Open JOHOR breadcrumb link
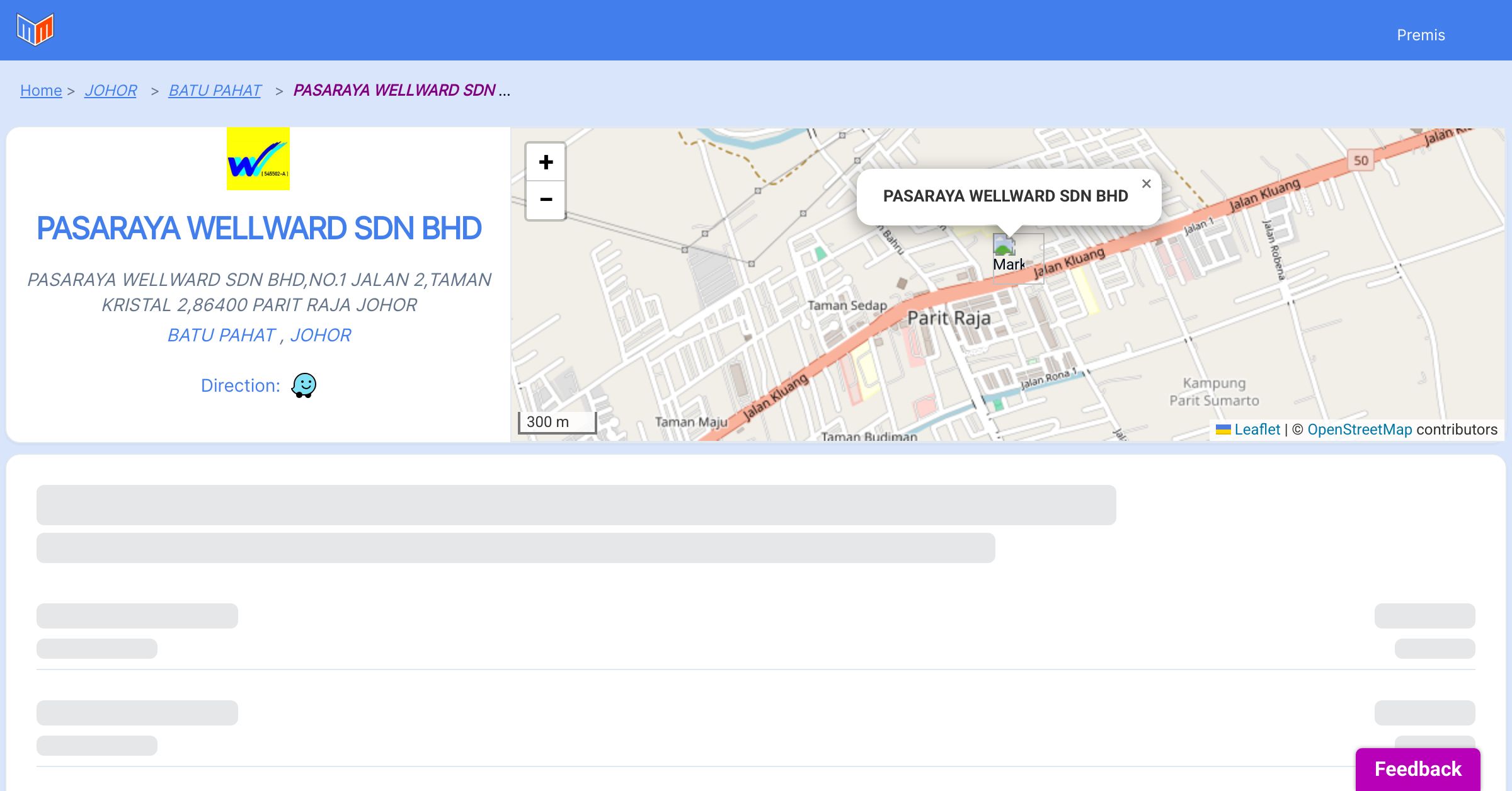 tap(111, 91)
